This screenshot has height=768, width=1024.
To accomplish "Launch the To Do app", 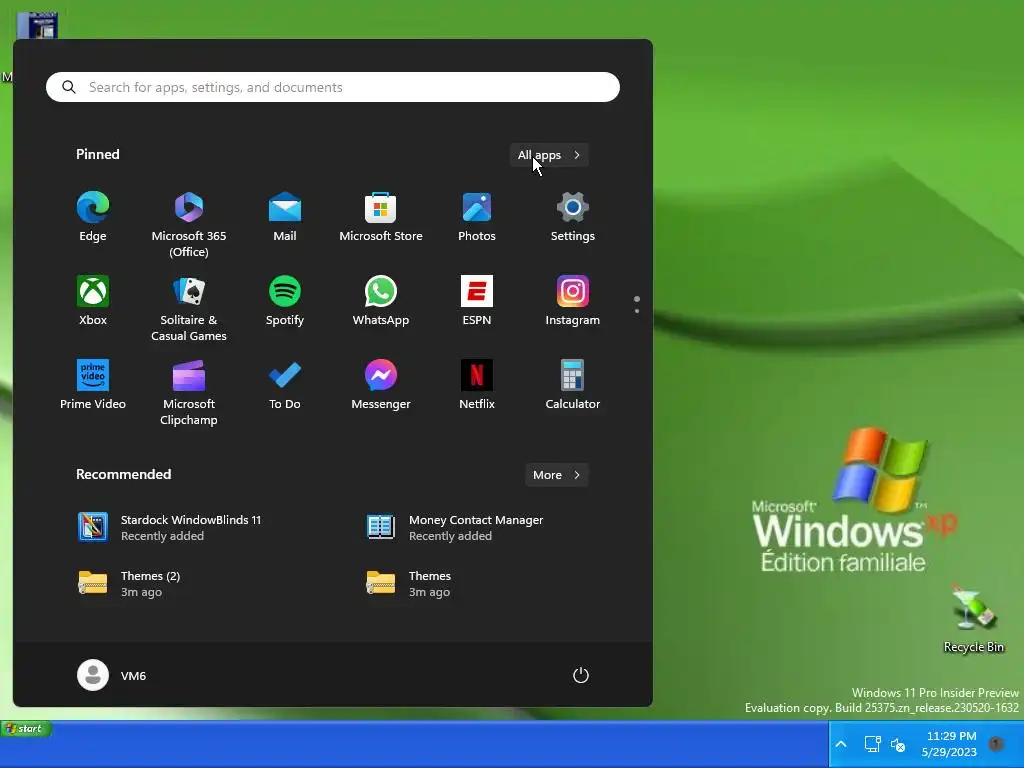I will point(285,385).
